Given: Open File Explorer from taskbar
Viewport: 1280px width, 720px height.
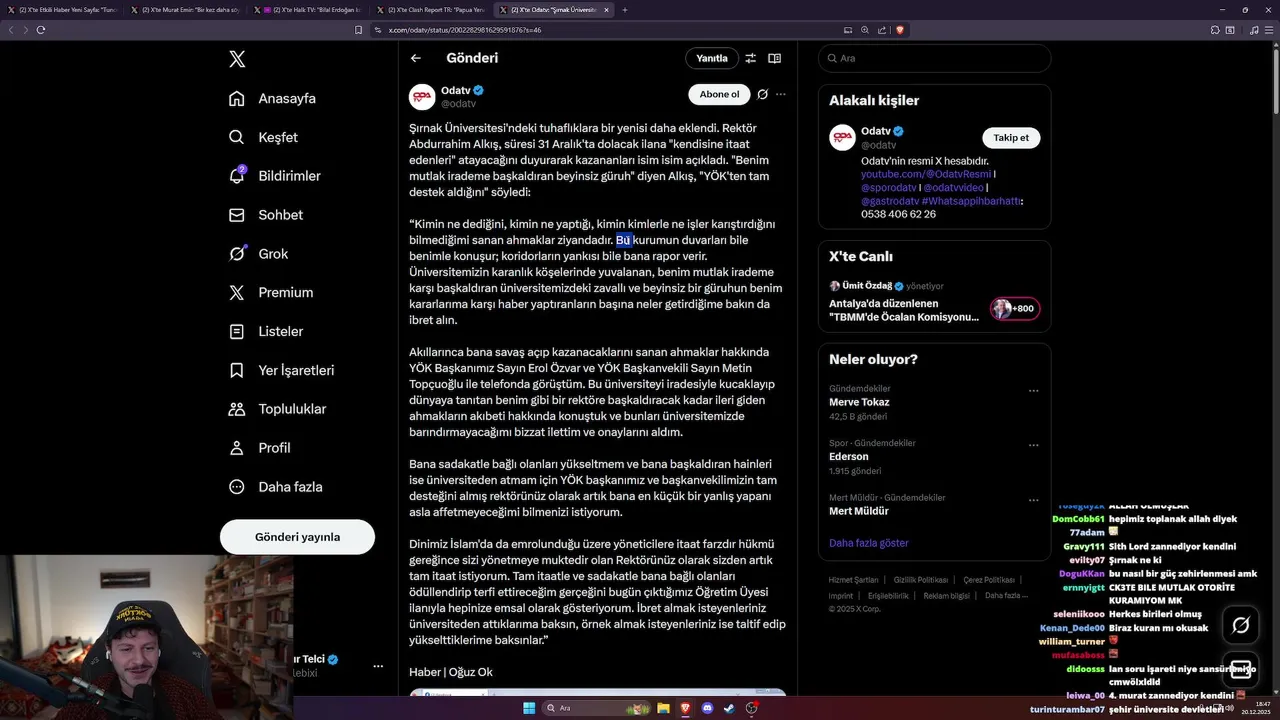Looking at the screenshot, I should point(662,708).
